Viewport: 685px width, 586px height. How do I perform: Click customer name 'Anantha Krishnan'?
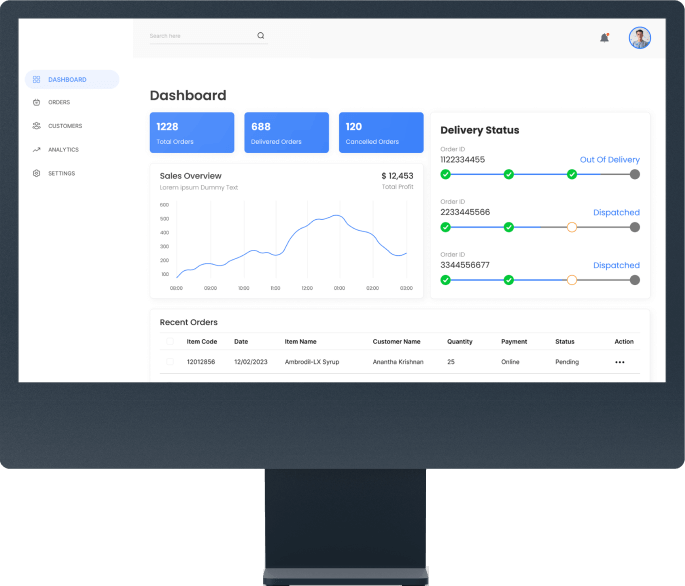(x=398, y=362)
